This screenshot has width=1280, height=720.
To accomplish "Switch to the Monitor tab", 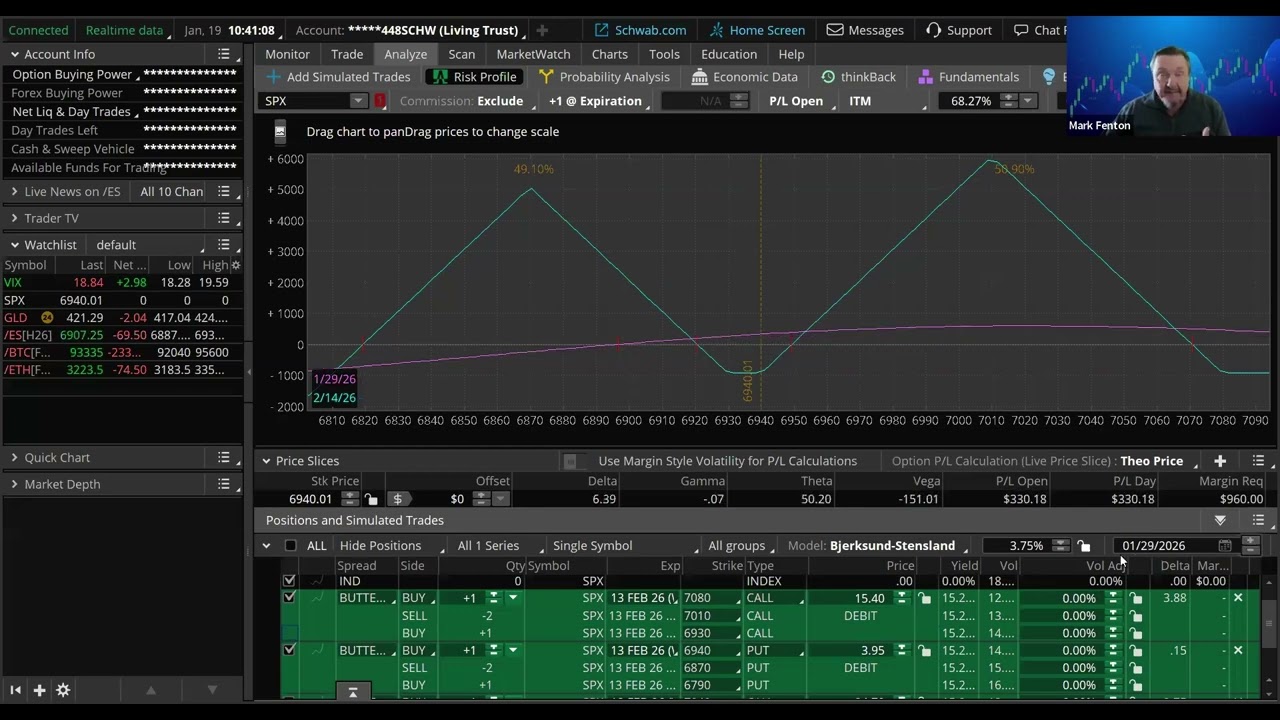I will (287, 54).
